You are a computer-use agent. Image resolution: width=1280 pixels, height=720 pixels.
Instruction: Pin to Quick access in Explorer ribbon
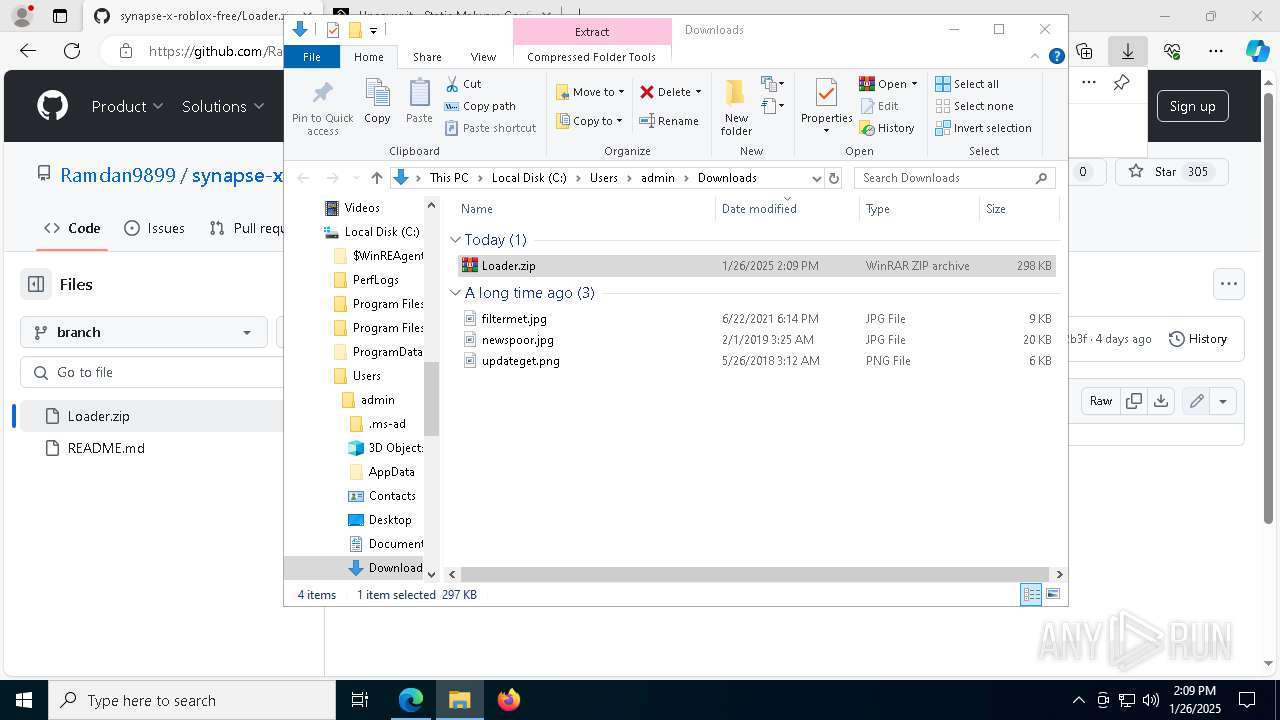pos(322,108)
